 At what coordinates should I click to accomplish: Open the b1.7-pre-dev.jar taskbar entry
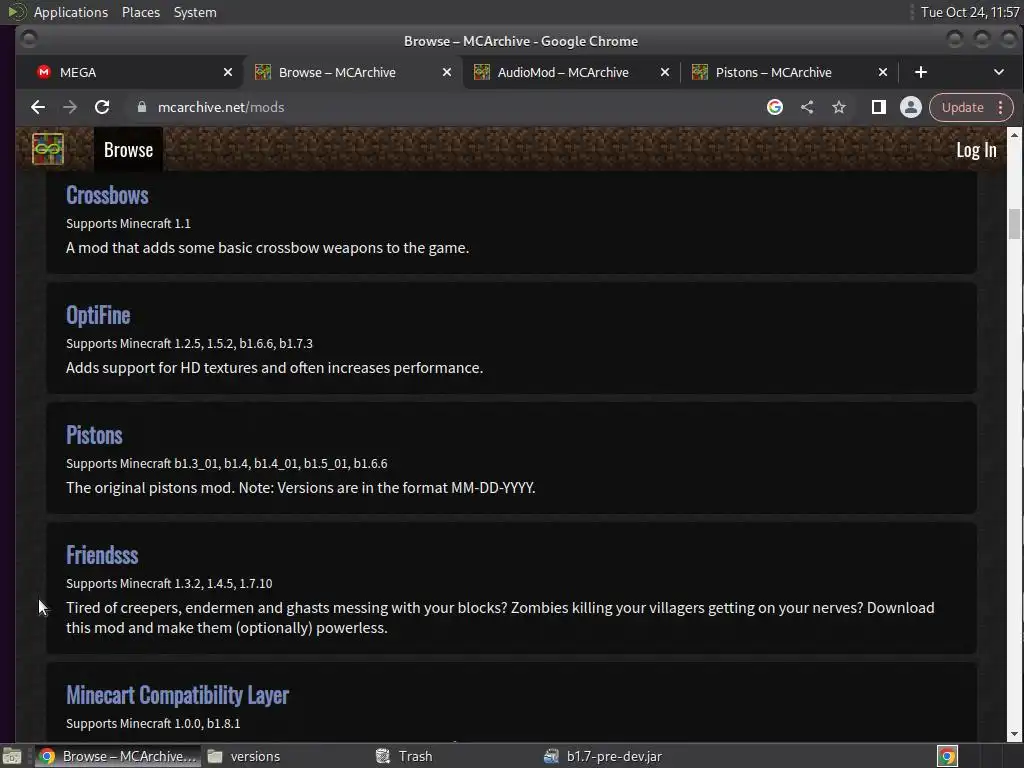tap(603, 756)
